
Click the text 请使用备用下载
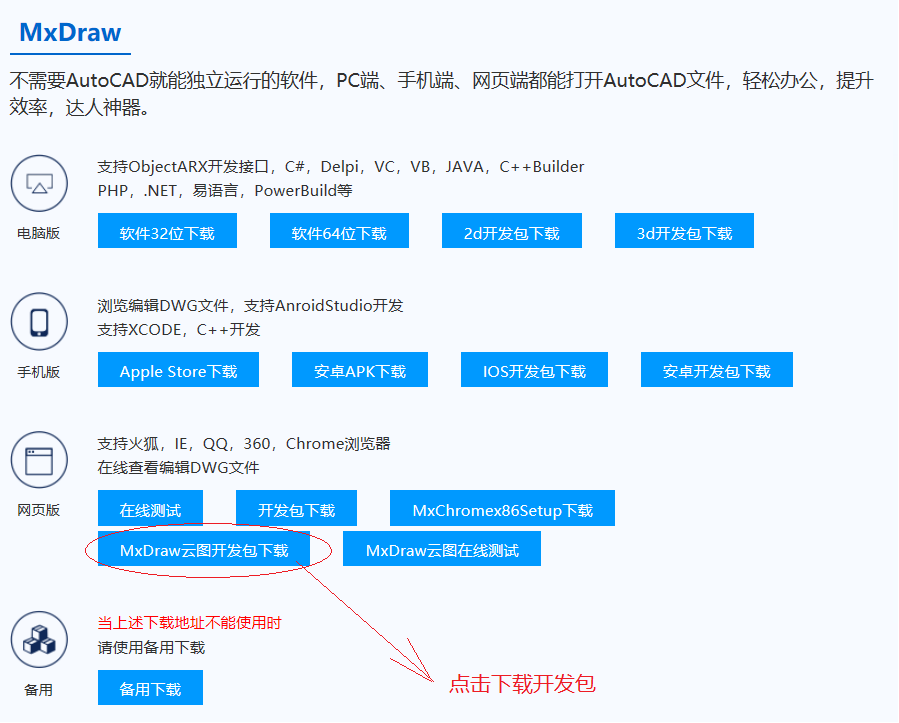coord(151,648)
